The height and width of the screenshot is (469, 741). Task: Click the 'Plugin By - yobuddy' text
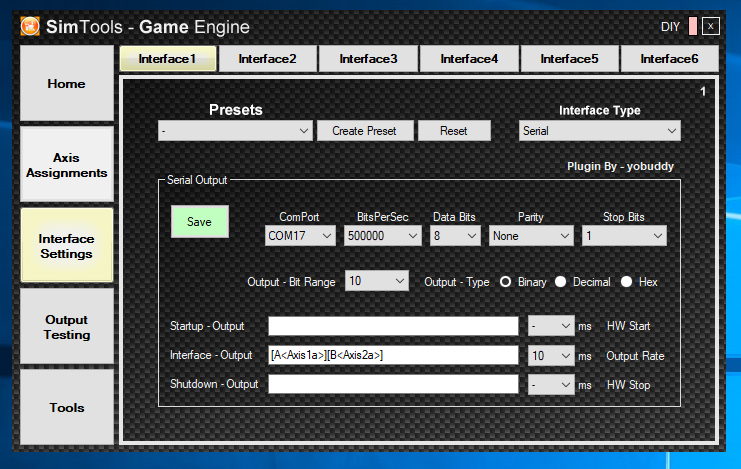(620, 166)
